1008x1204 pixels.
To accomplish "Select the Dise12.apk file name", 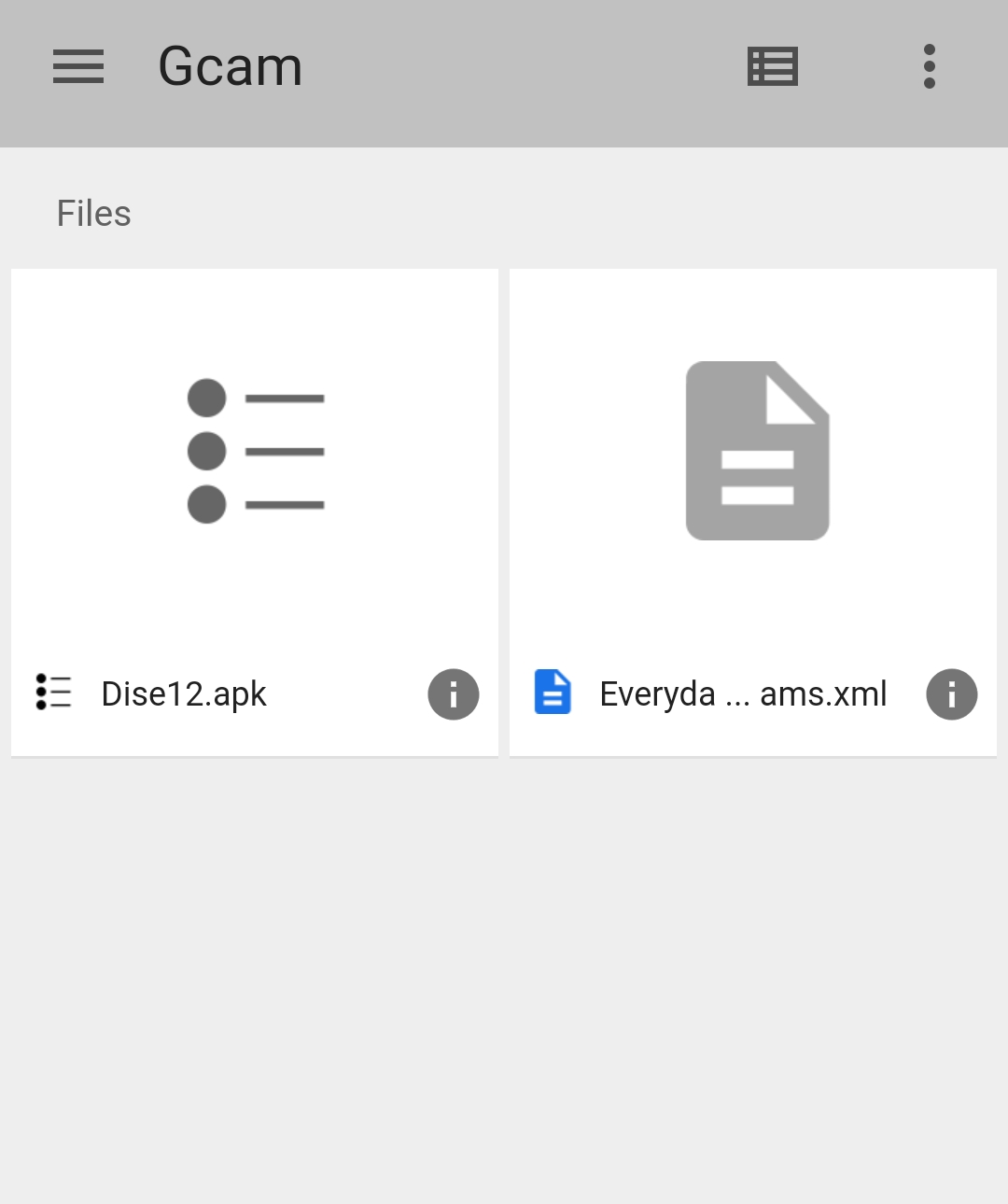I will 184,694.
